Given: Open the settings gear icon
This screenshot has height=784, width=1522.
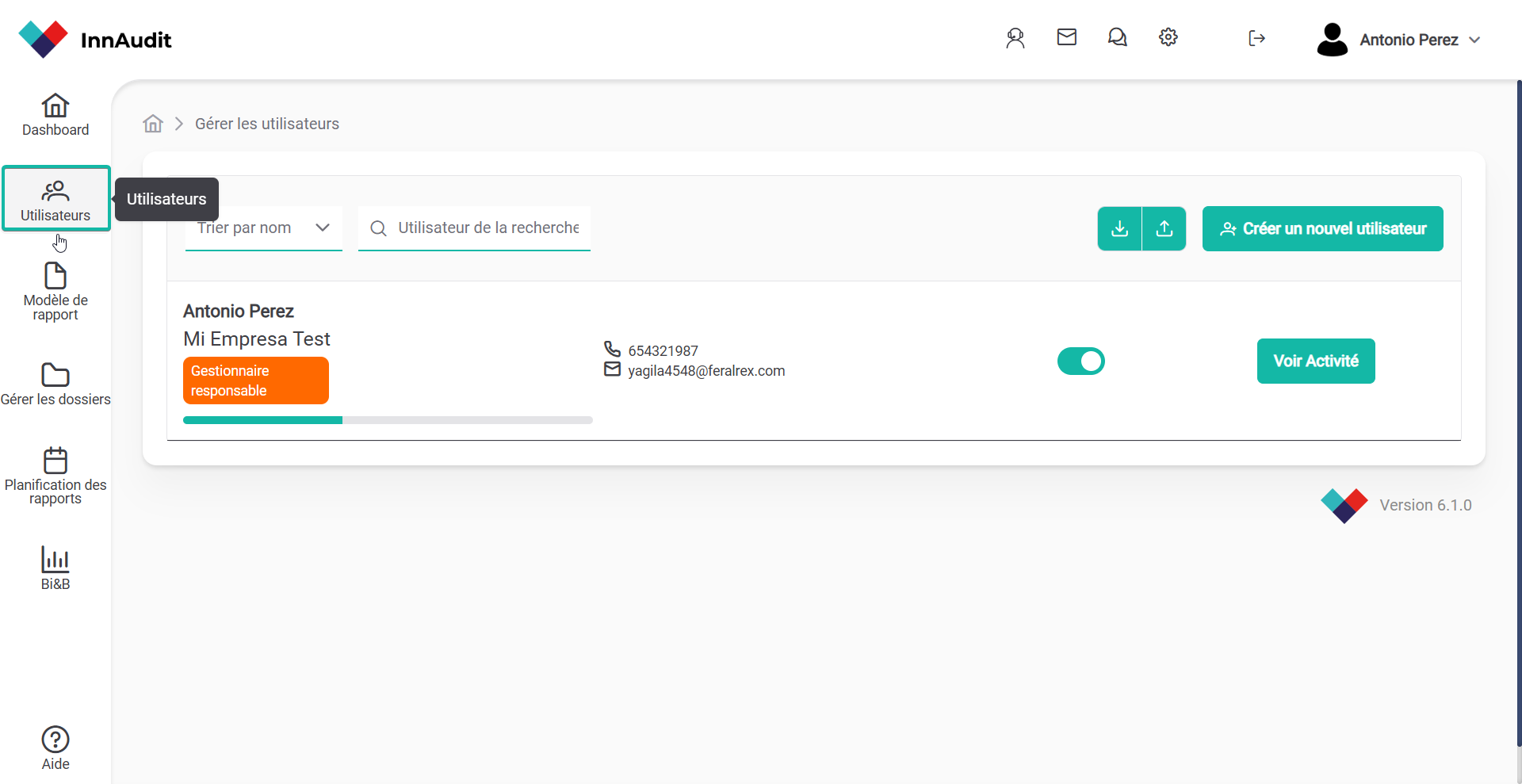Looking at the screenshot, I should click(1168, 37).
